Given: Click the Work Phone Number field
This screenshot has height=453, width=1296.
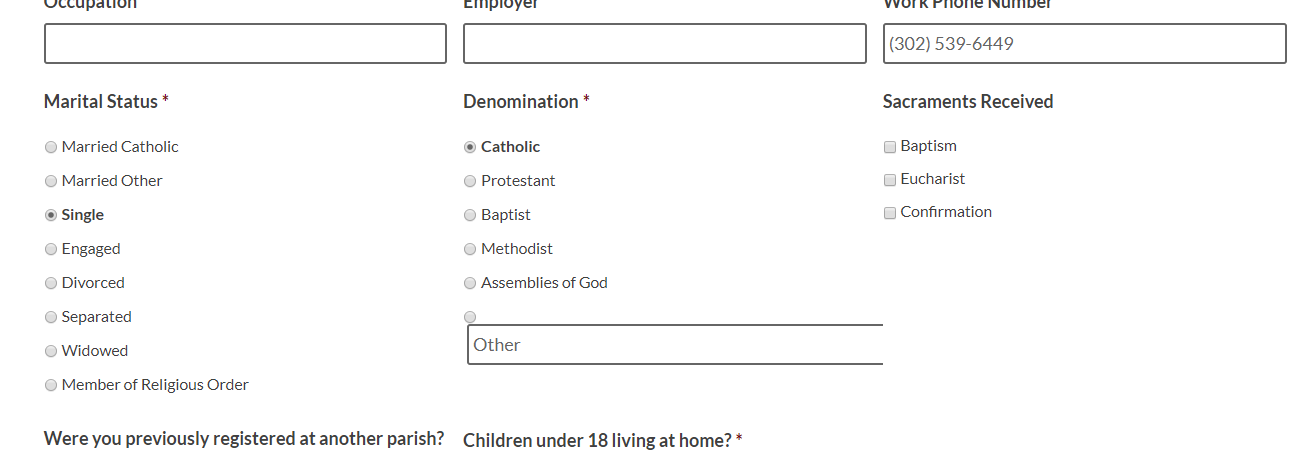Looking at the screenshot, I should [x=1084, y=44].
